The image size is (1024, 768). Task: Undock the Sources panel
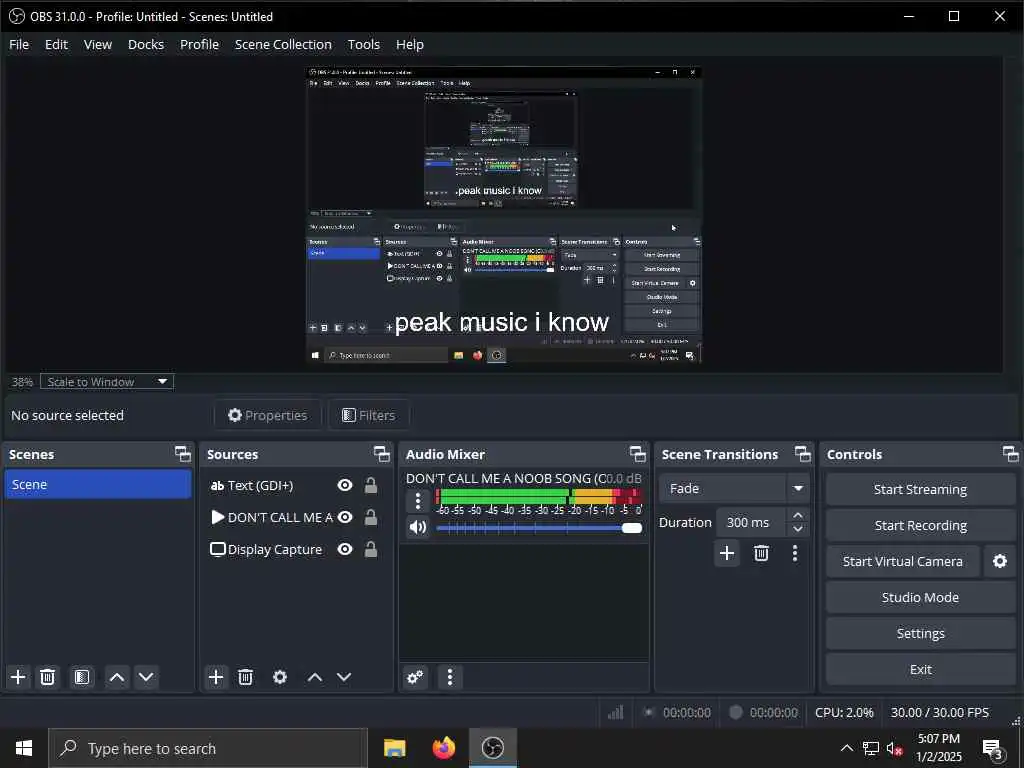381,454
